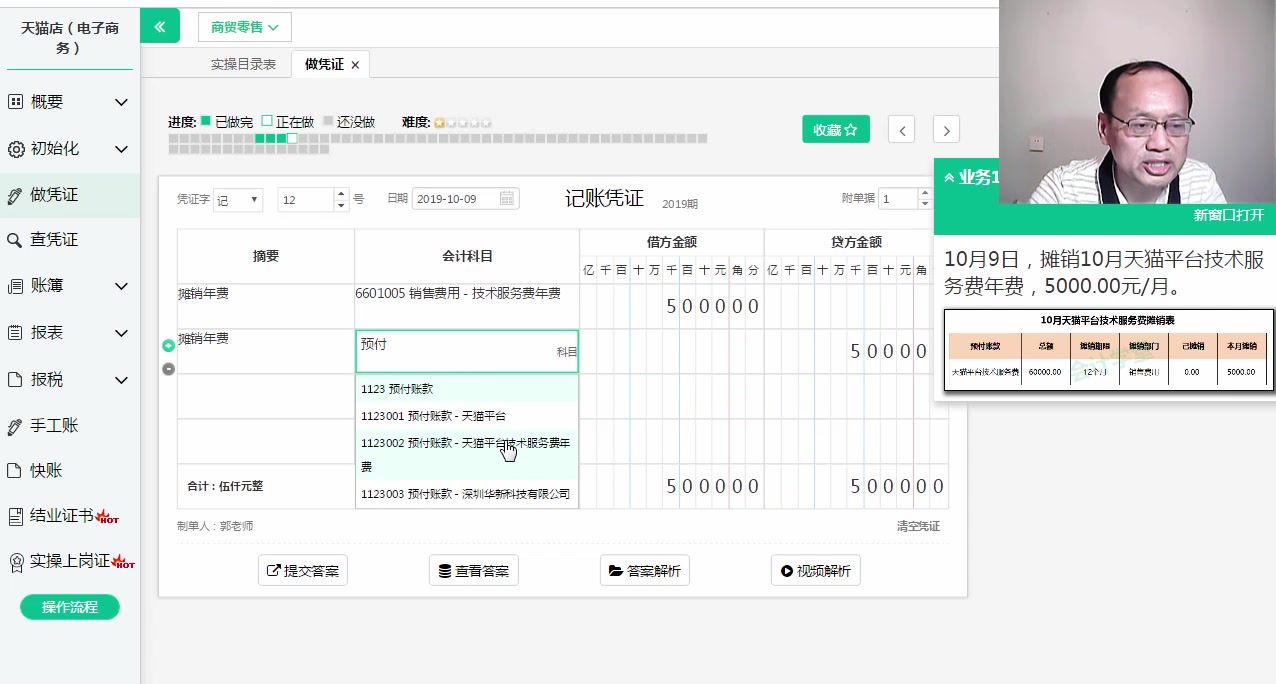Open the 视频解析 video explanation

(x=815, y=570)
